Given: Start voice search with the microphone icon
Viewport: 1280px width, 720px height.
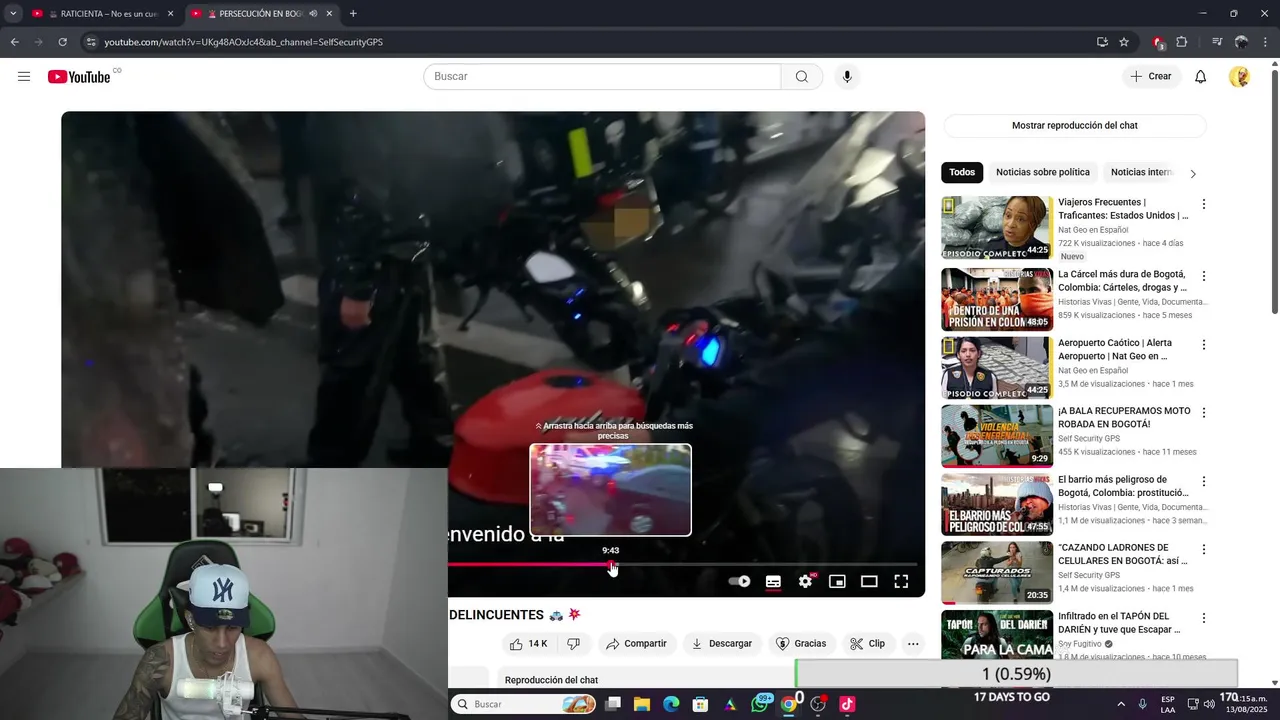Looking at the screenshot, I should pos(847,77).
